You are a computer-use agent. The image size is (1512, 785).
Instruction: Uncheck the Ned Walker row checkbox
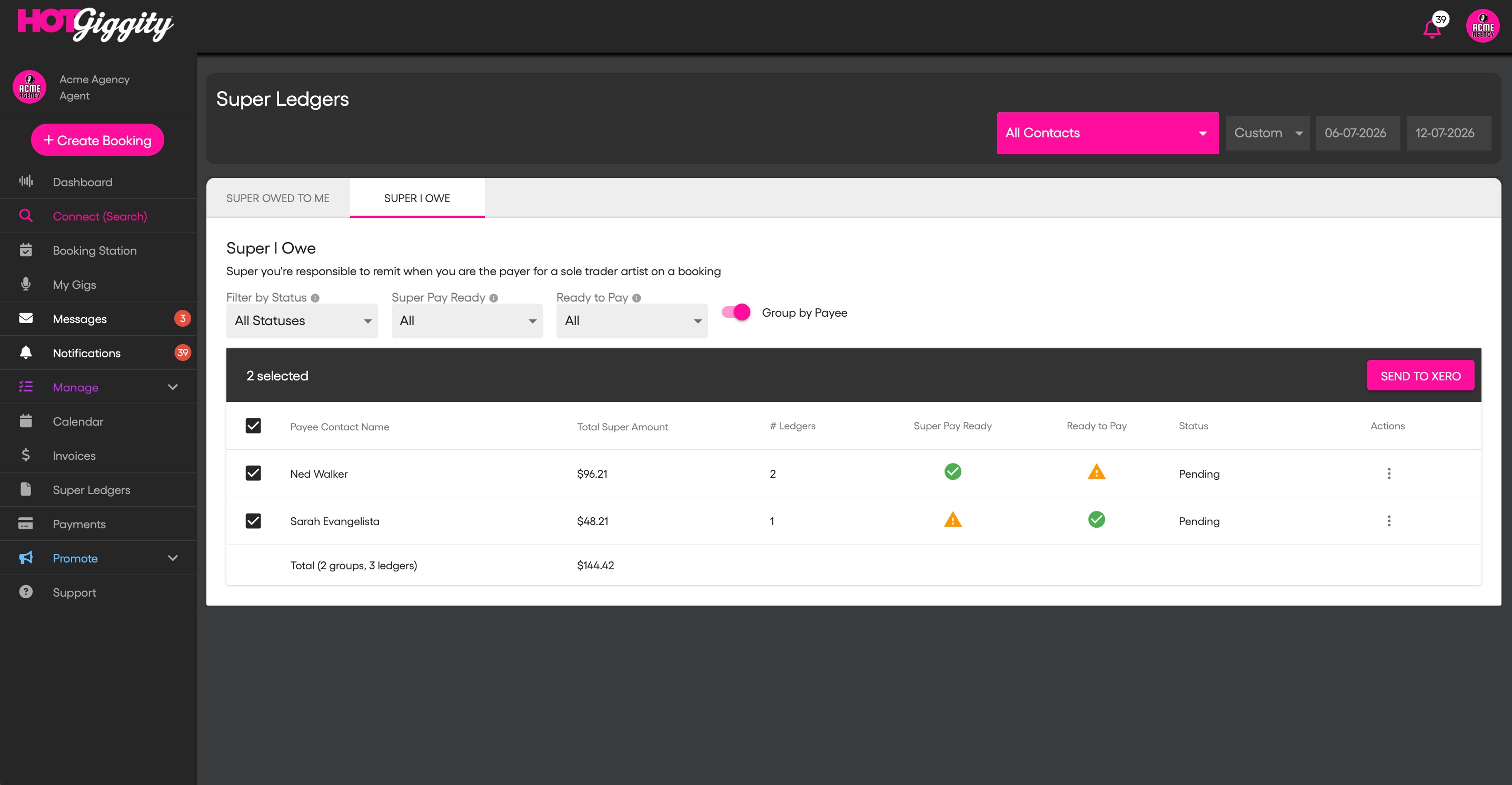coord(253,473)
